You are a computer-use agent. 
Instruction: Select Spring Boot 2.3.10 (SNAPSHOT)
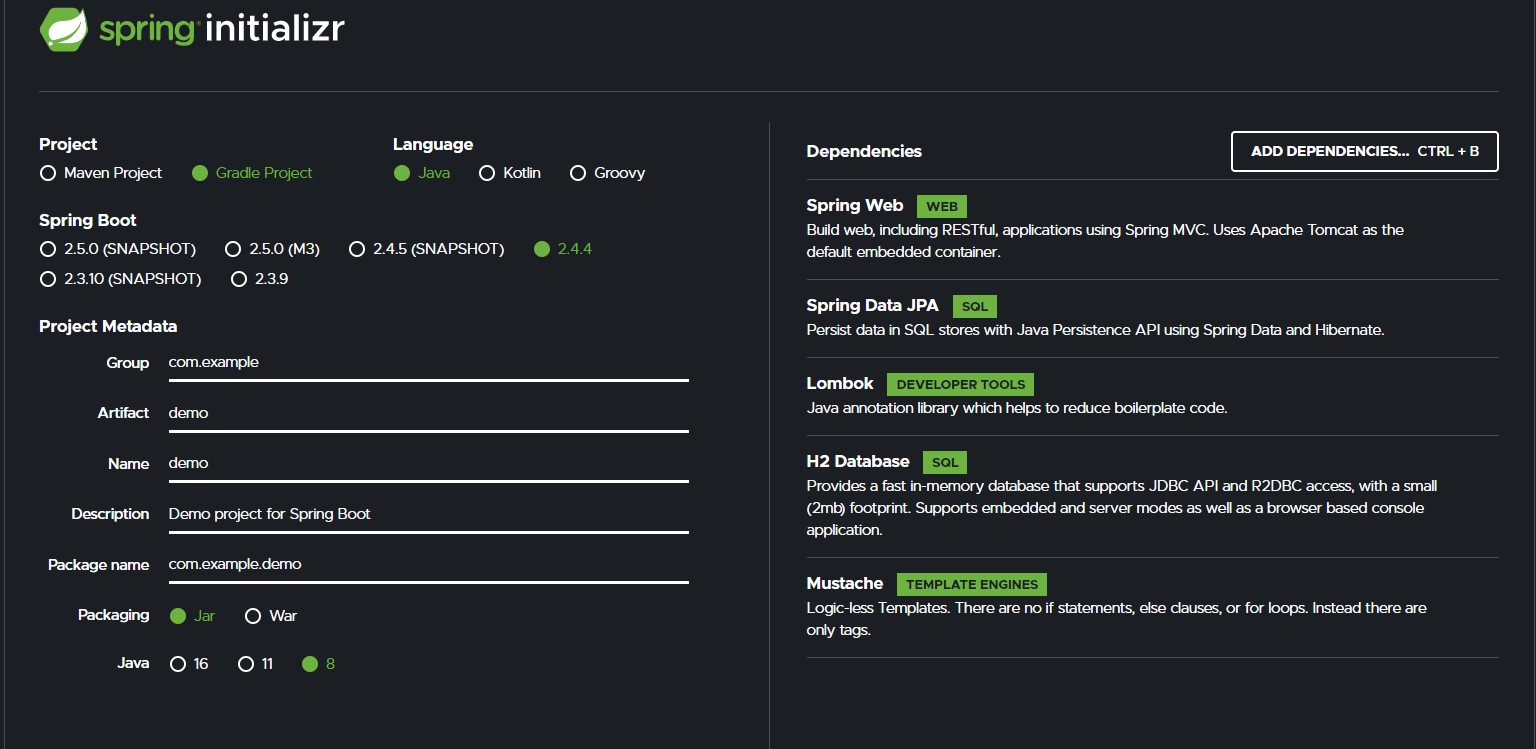(x=48, y=279)
